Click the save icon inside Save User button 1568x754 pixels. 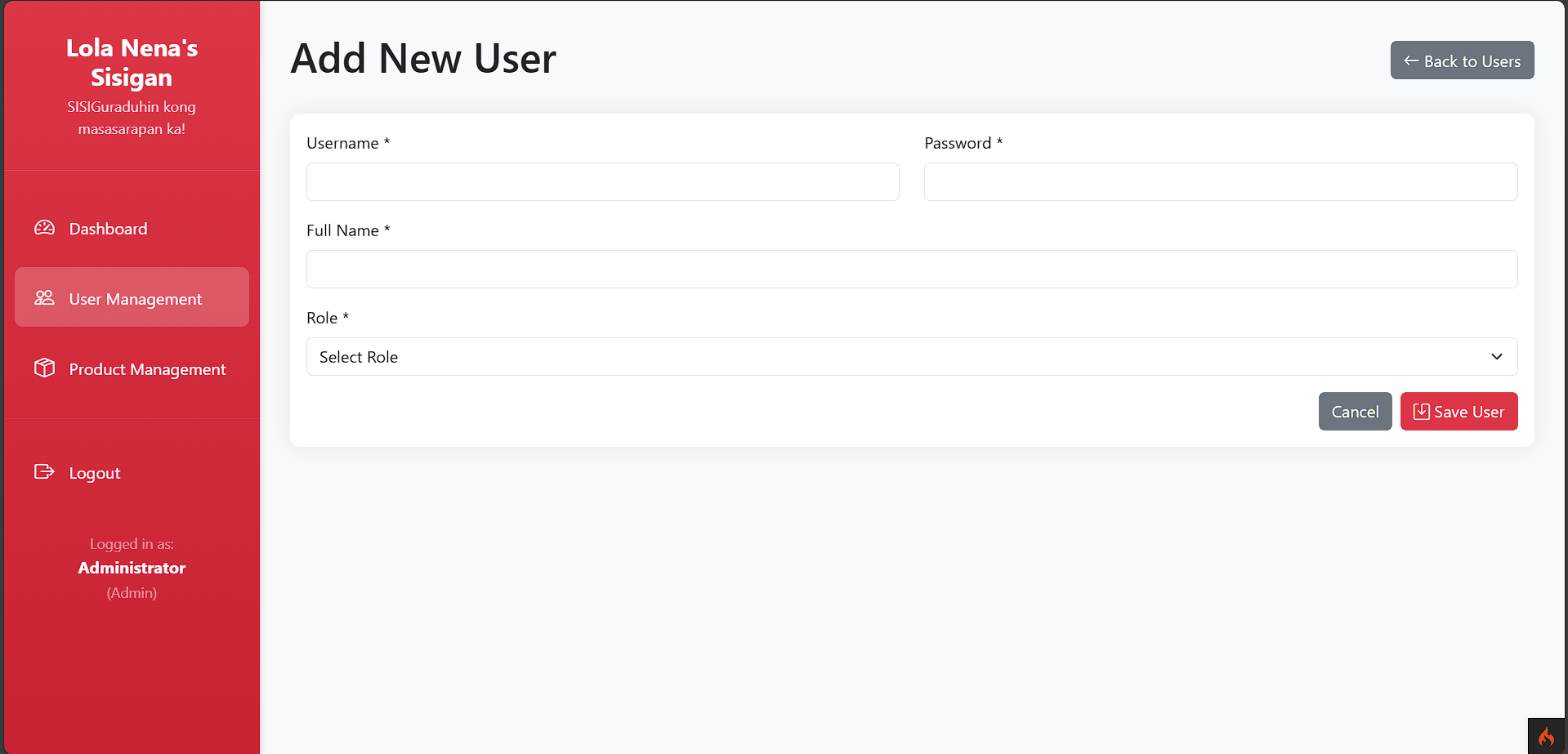point(1421,412)
